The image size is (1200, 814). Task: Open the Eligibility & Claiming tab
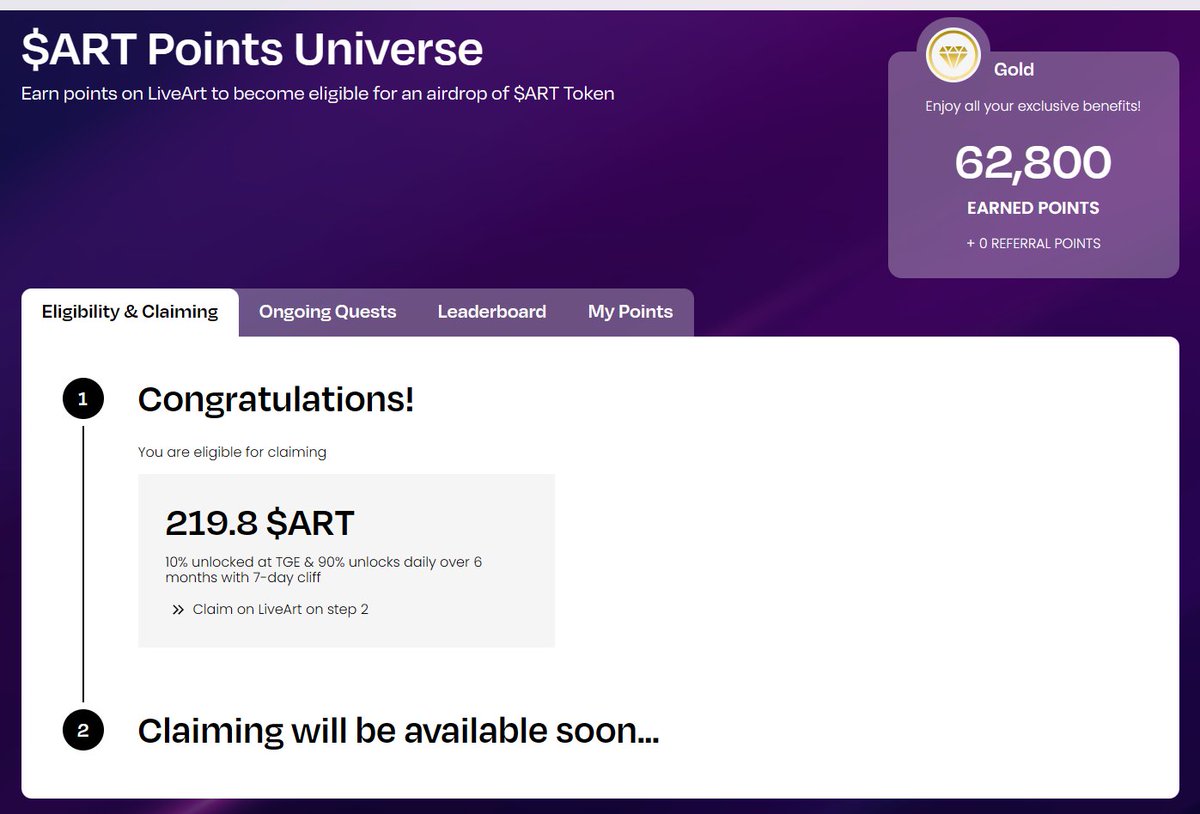(x=130, y=312)
